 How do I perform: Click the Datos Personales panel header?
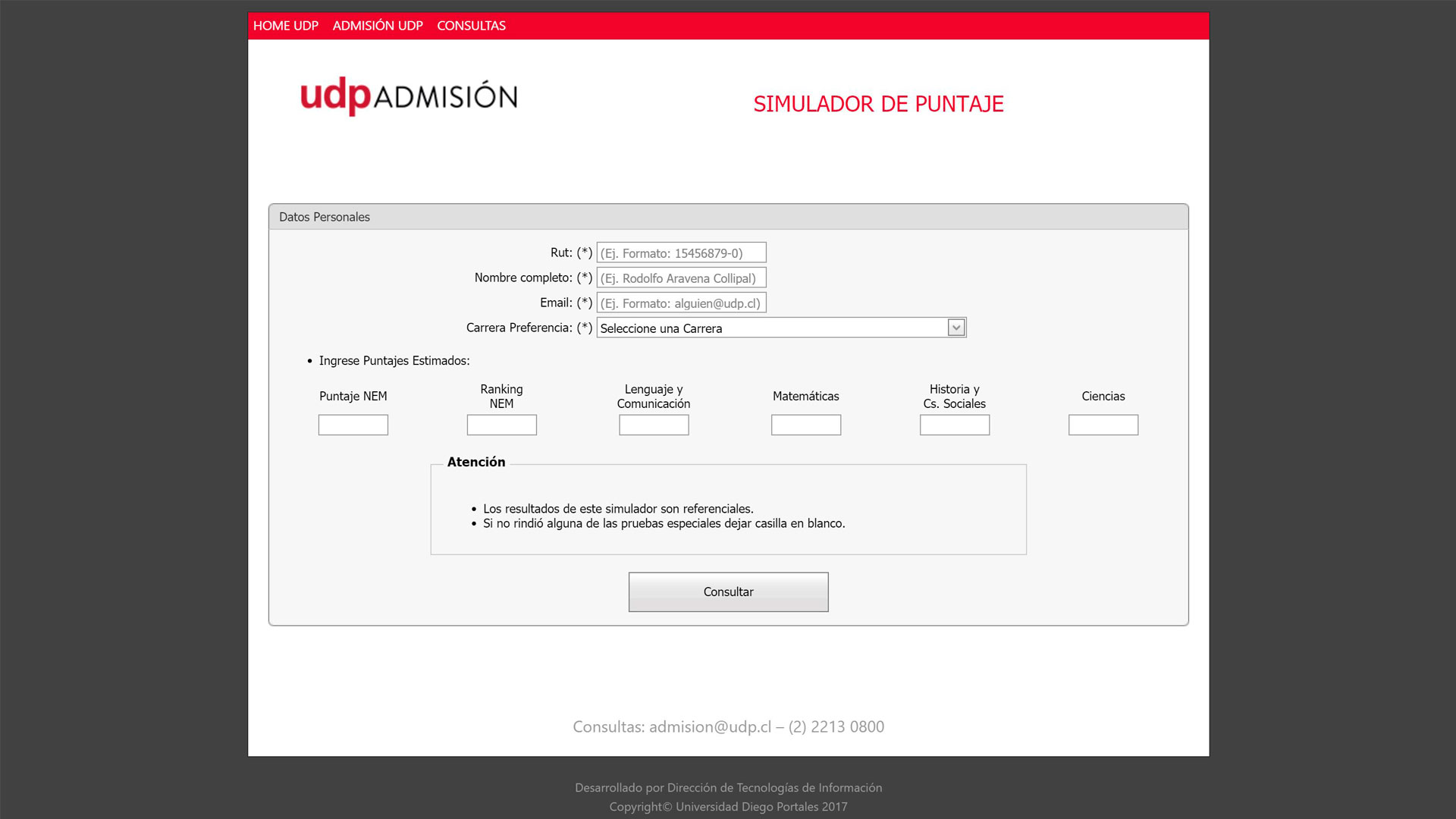point(728,217)
